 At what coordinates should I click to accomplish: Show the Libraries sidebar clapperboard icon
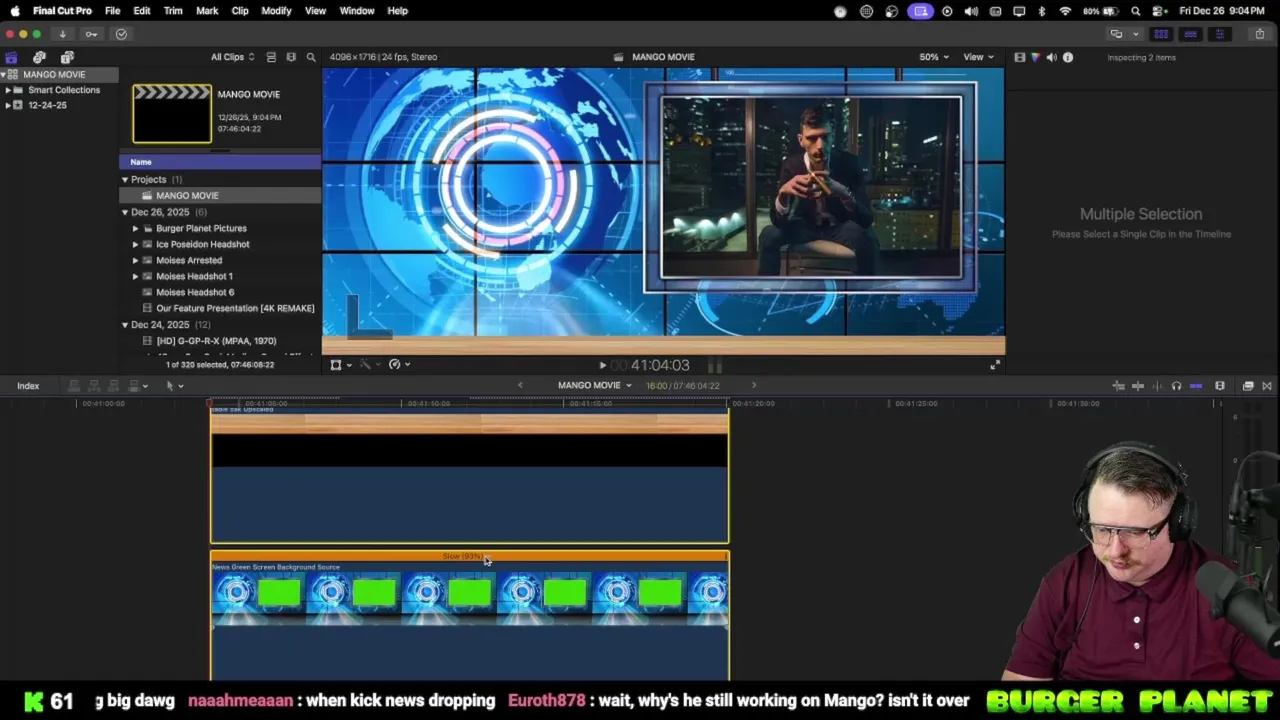(x=11, y=57)
